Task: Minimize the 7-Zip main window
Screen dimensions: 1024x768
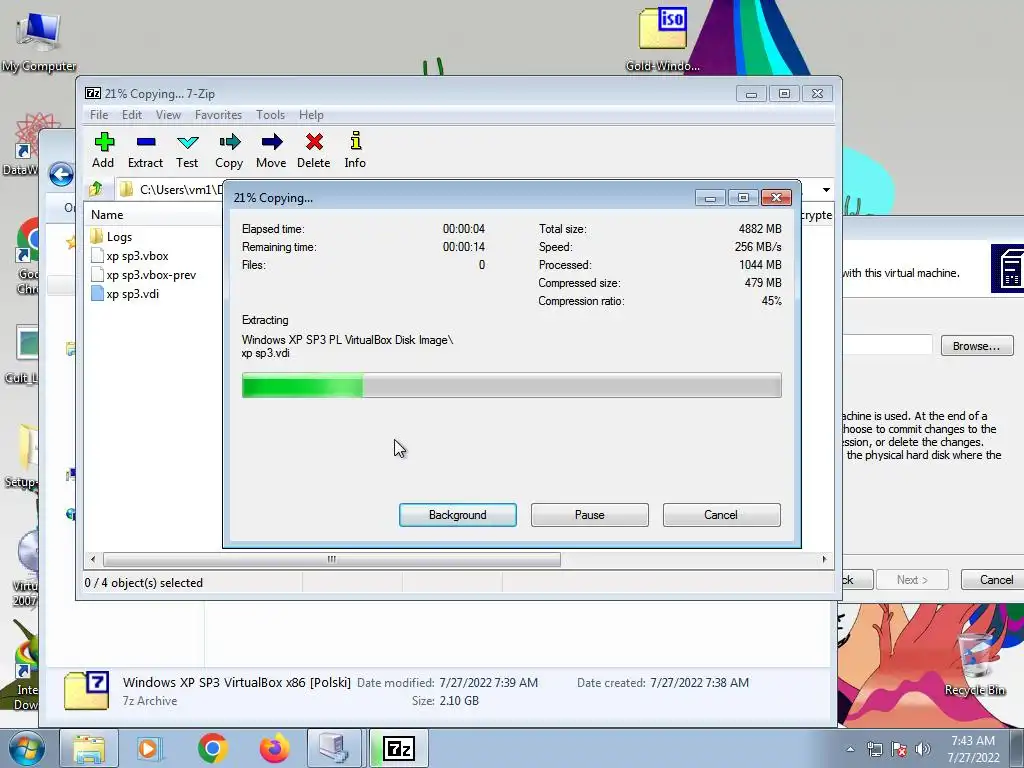Action: pos(751,94)
